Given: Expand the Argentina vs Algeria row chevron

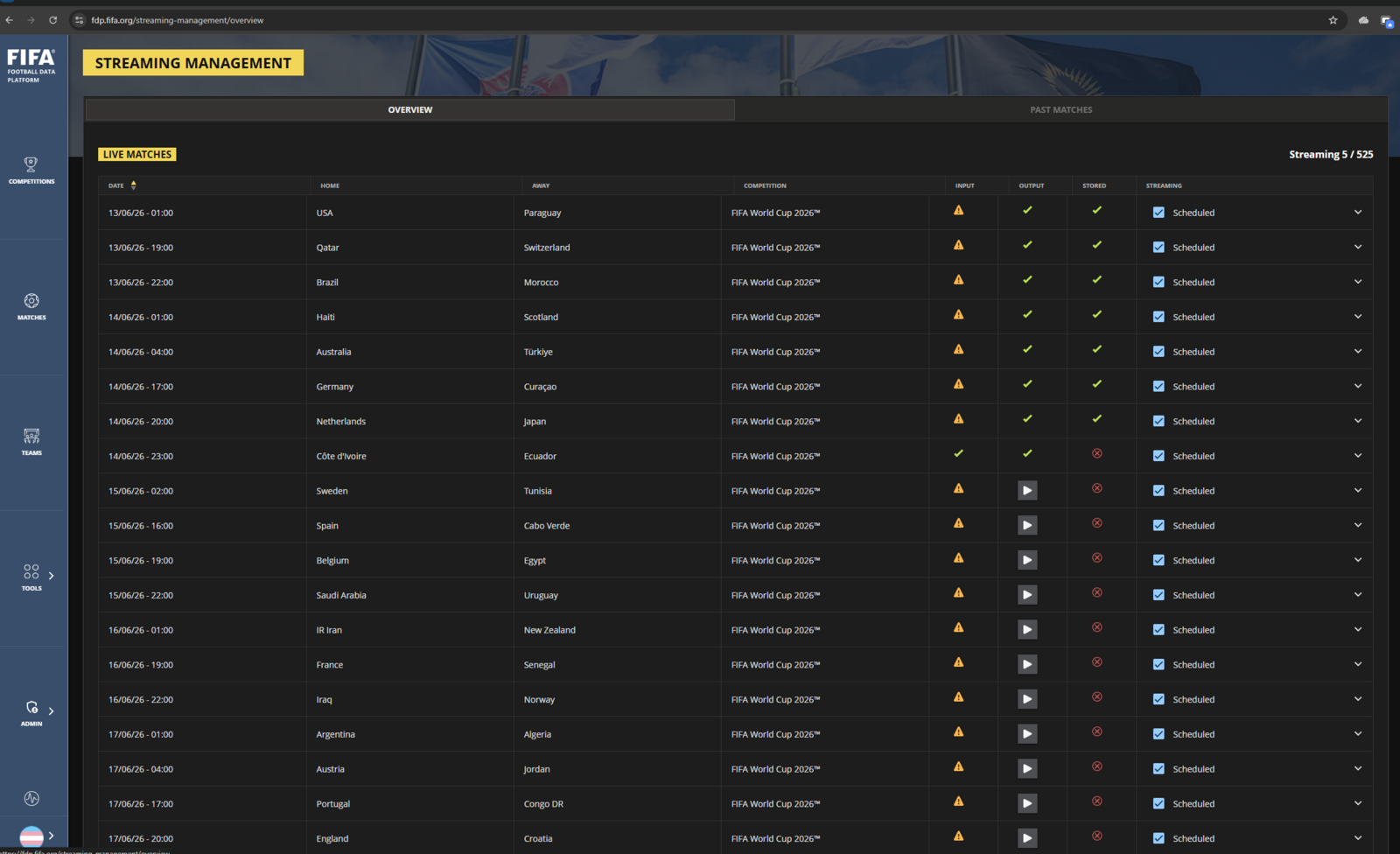Looking at the screenshot, I should pos(1358,734).
